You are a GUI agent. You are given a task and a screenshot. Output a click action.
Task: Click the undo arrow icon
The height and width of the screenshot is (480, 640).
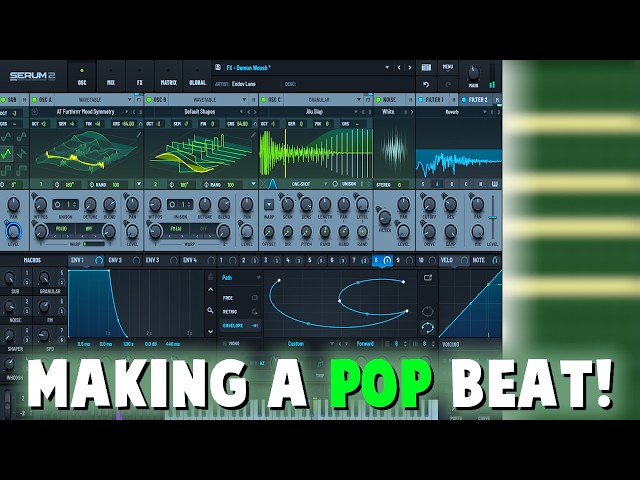(426, 84)
